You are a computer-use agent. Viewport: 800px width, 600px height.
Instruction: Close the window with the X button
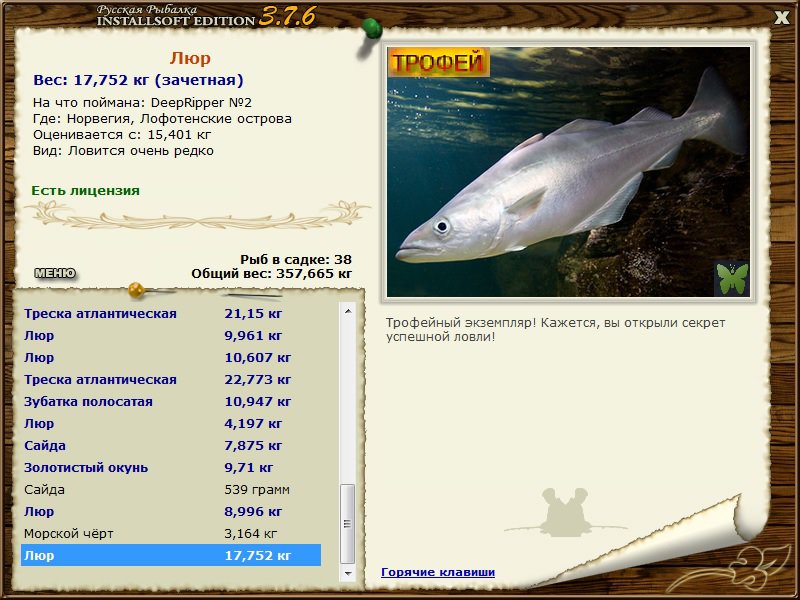pyautogui.click(x=781, y=18)
